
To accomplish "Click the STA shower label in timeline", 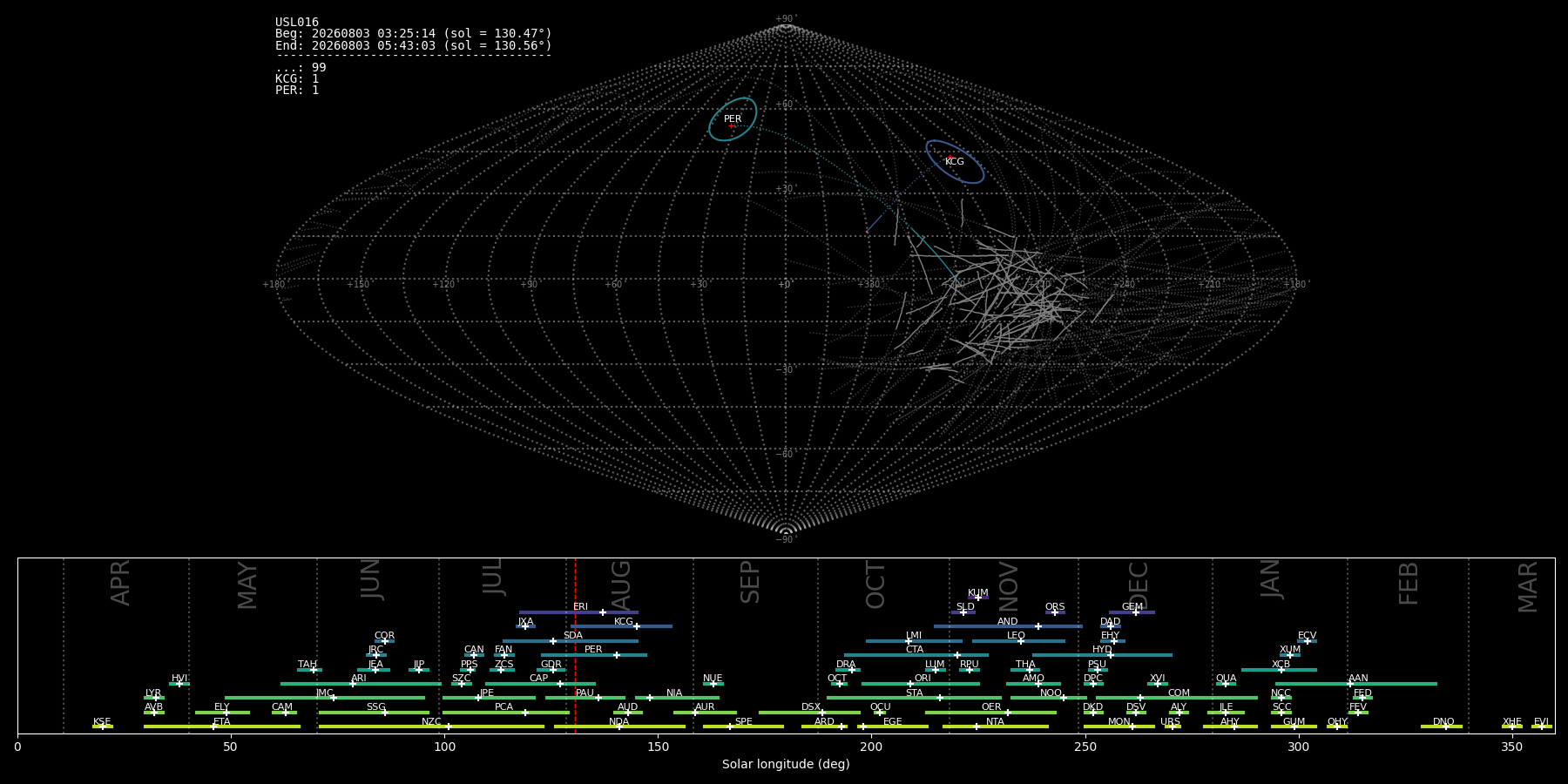I will (x=914, y=693).
